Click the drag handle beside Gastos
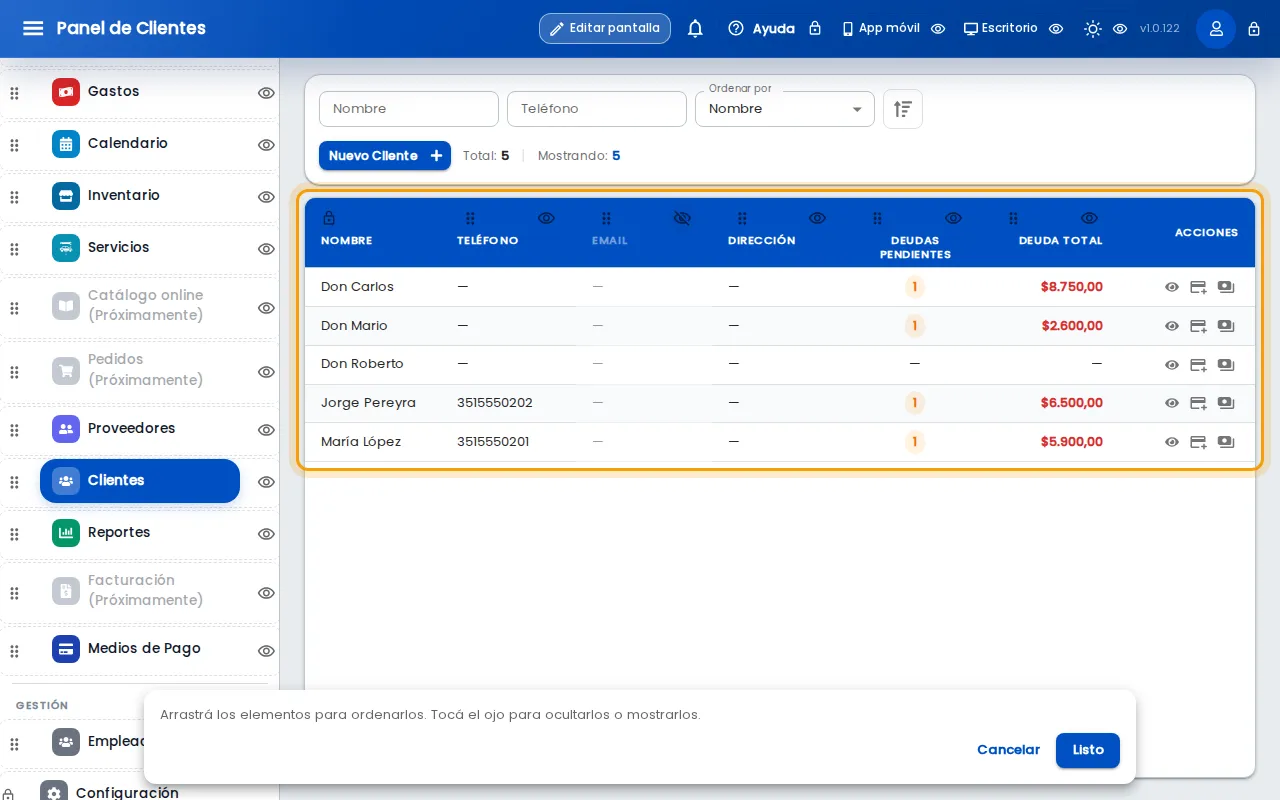 tap(14, 93)
